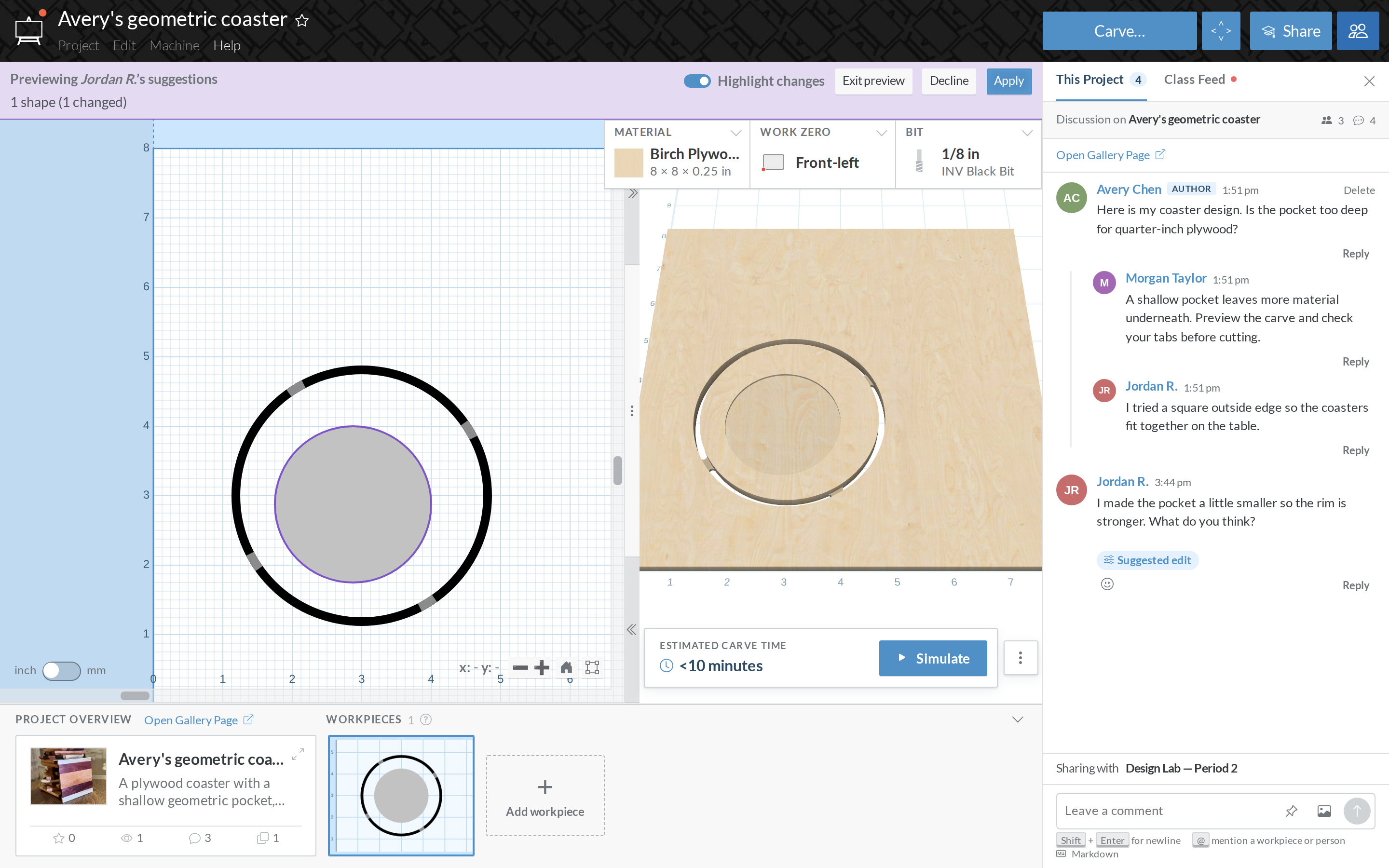
Task: Collapse the preview pane with double right chevron
Action: click(x=632, y=193)
